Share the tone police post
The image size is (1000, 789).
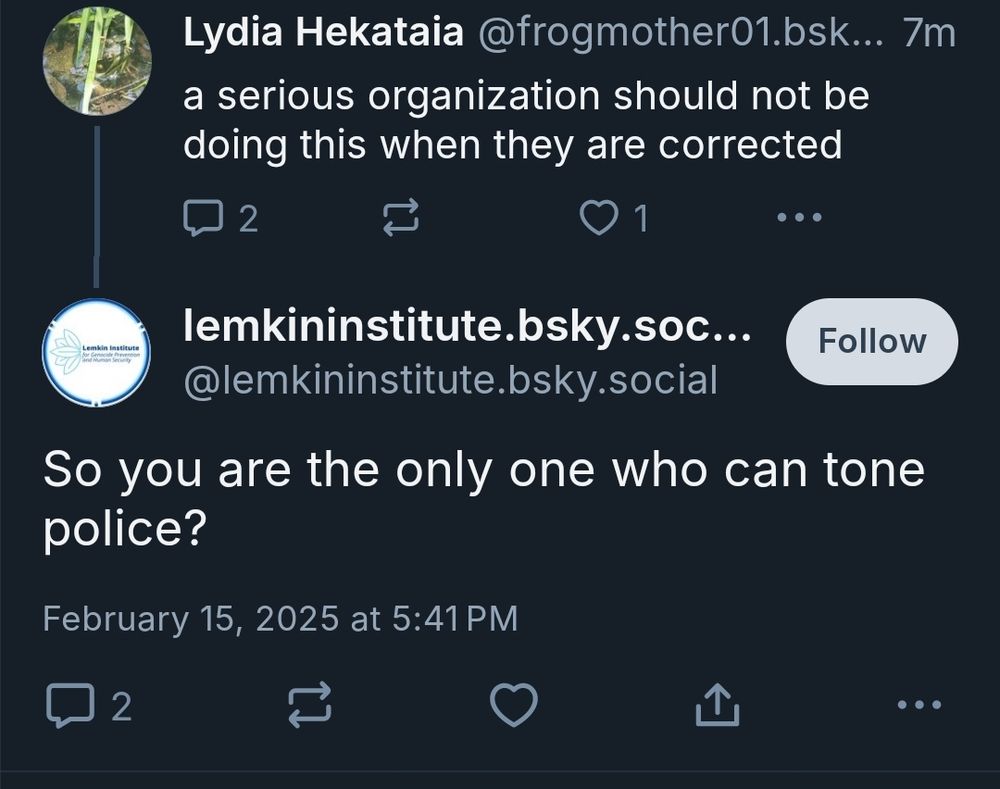pyautogui.click(x=717, y=706)
